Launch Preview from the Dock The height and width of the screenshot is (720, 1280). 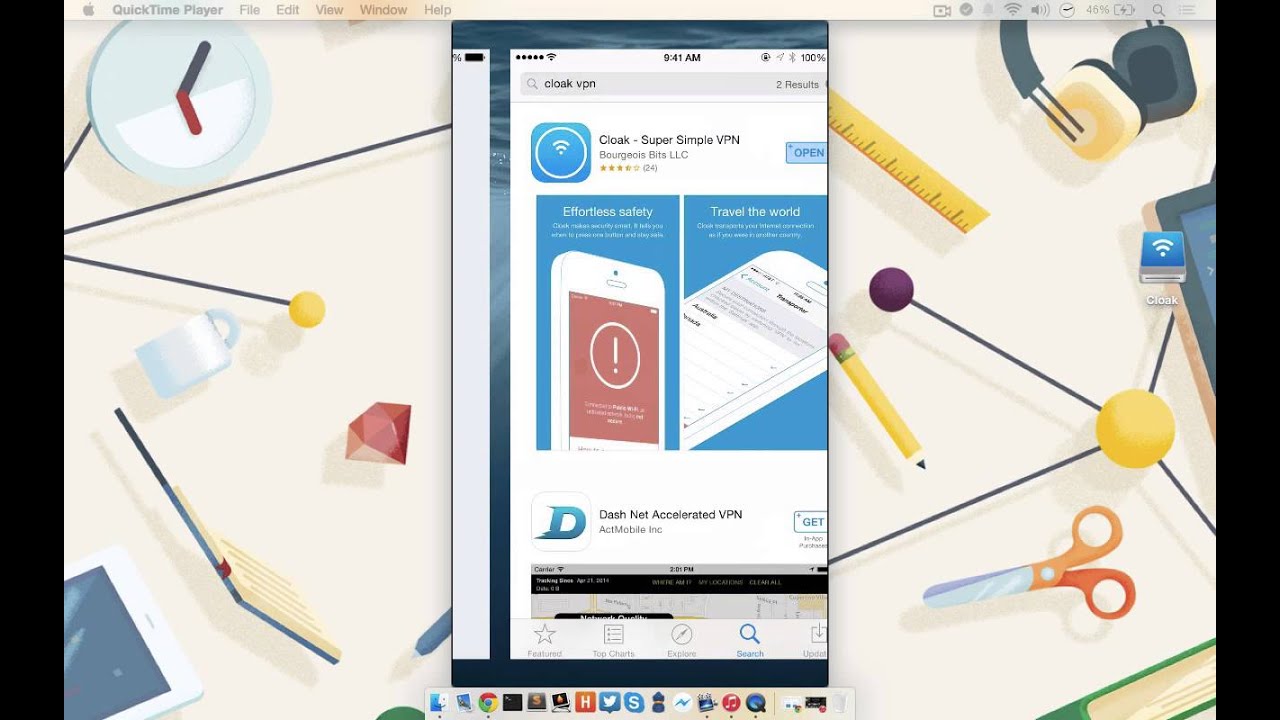(x=464, y=703)
